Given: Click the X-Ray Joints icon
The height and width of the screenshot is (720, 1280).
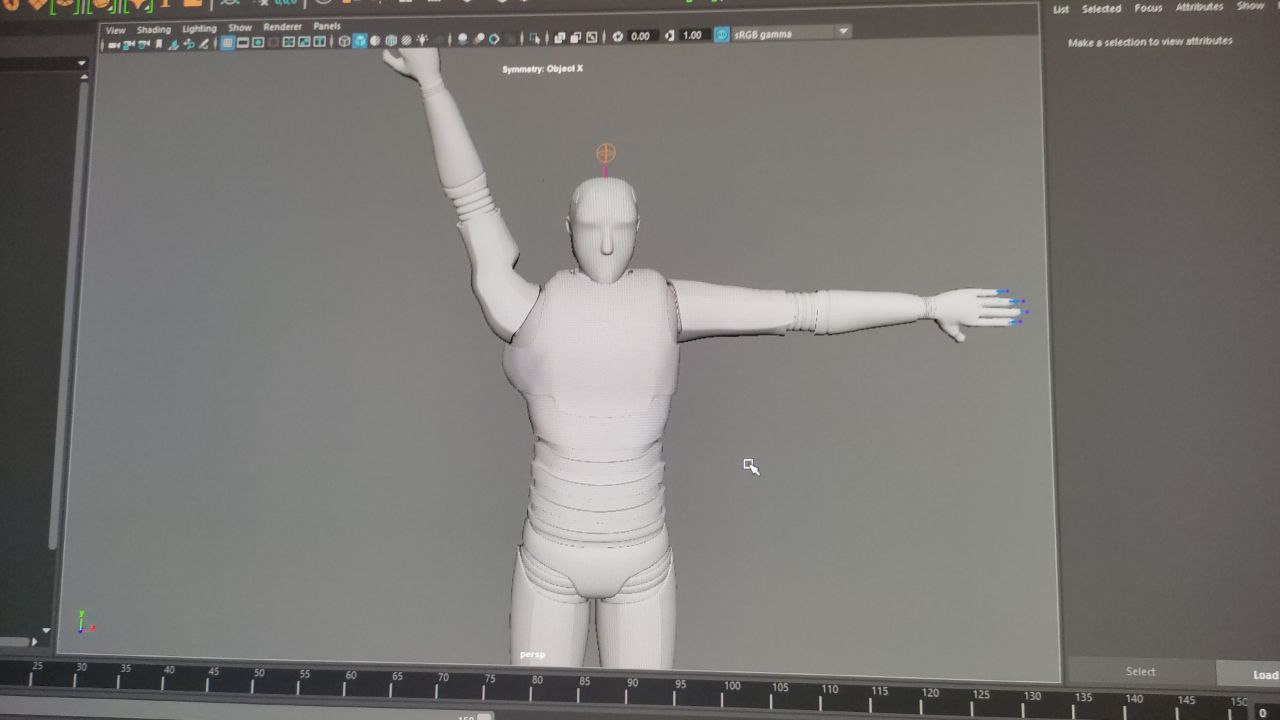Looking at the screenshot, I should click(x=591, y=37).
